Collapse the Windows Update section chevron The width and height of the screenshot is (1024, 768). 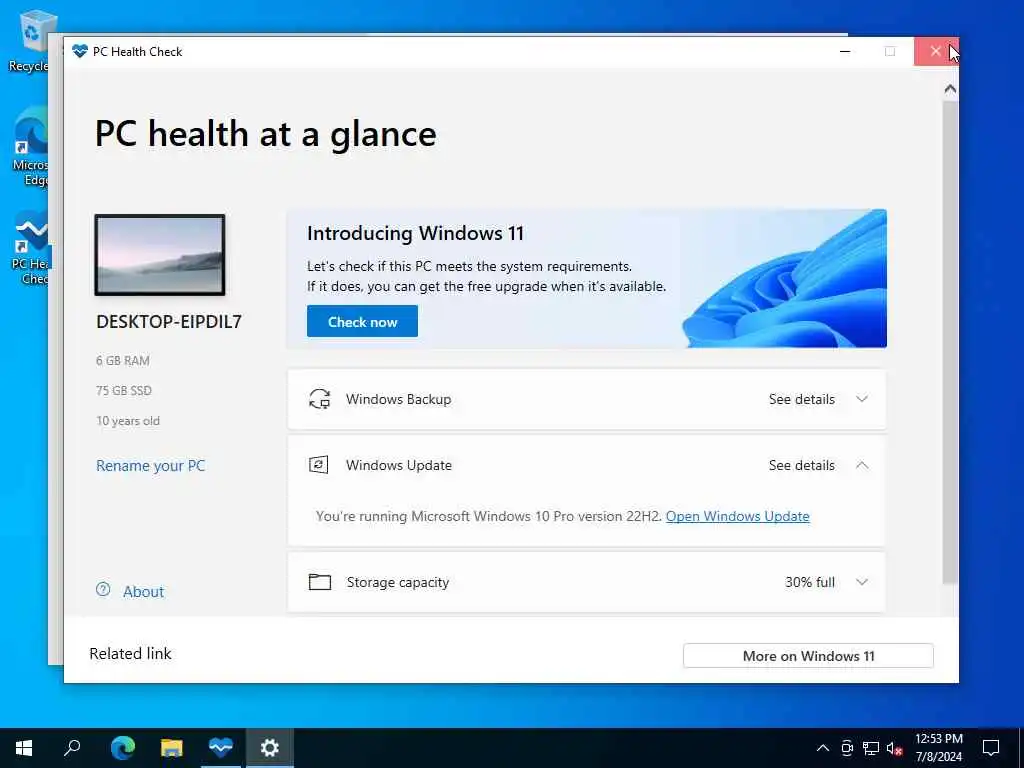tap(862, 465)
